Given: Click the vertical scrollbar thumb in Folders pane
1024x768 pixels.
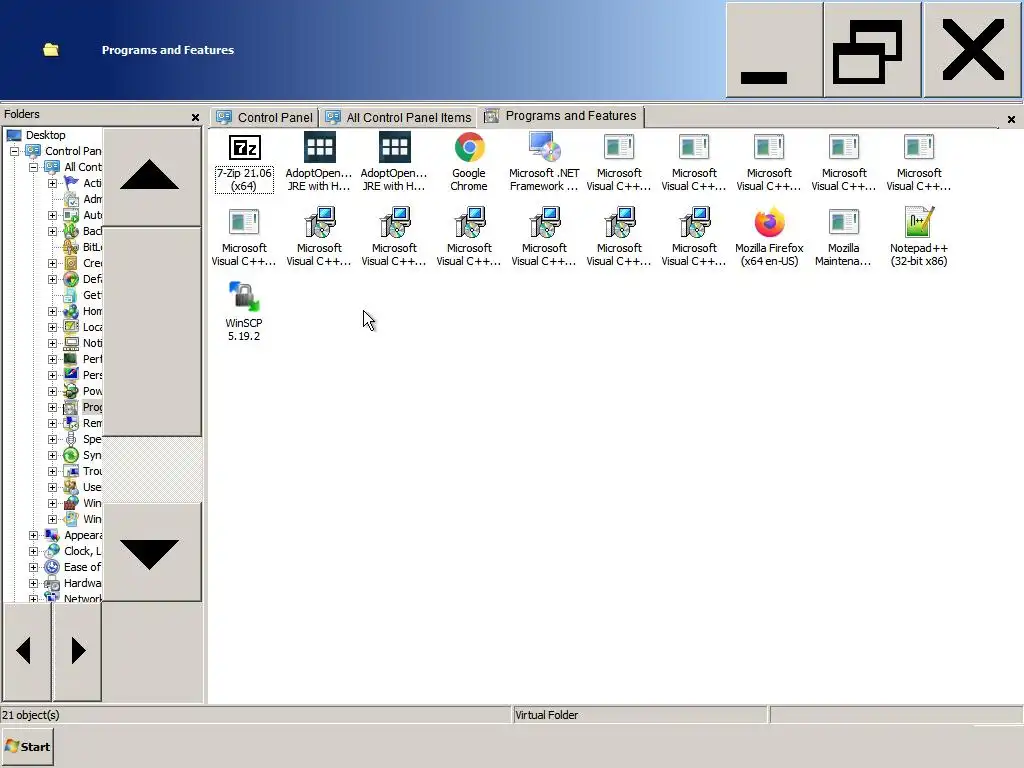Looking at the screenshot, I should click(x=152, y=331).
